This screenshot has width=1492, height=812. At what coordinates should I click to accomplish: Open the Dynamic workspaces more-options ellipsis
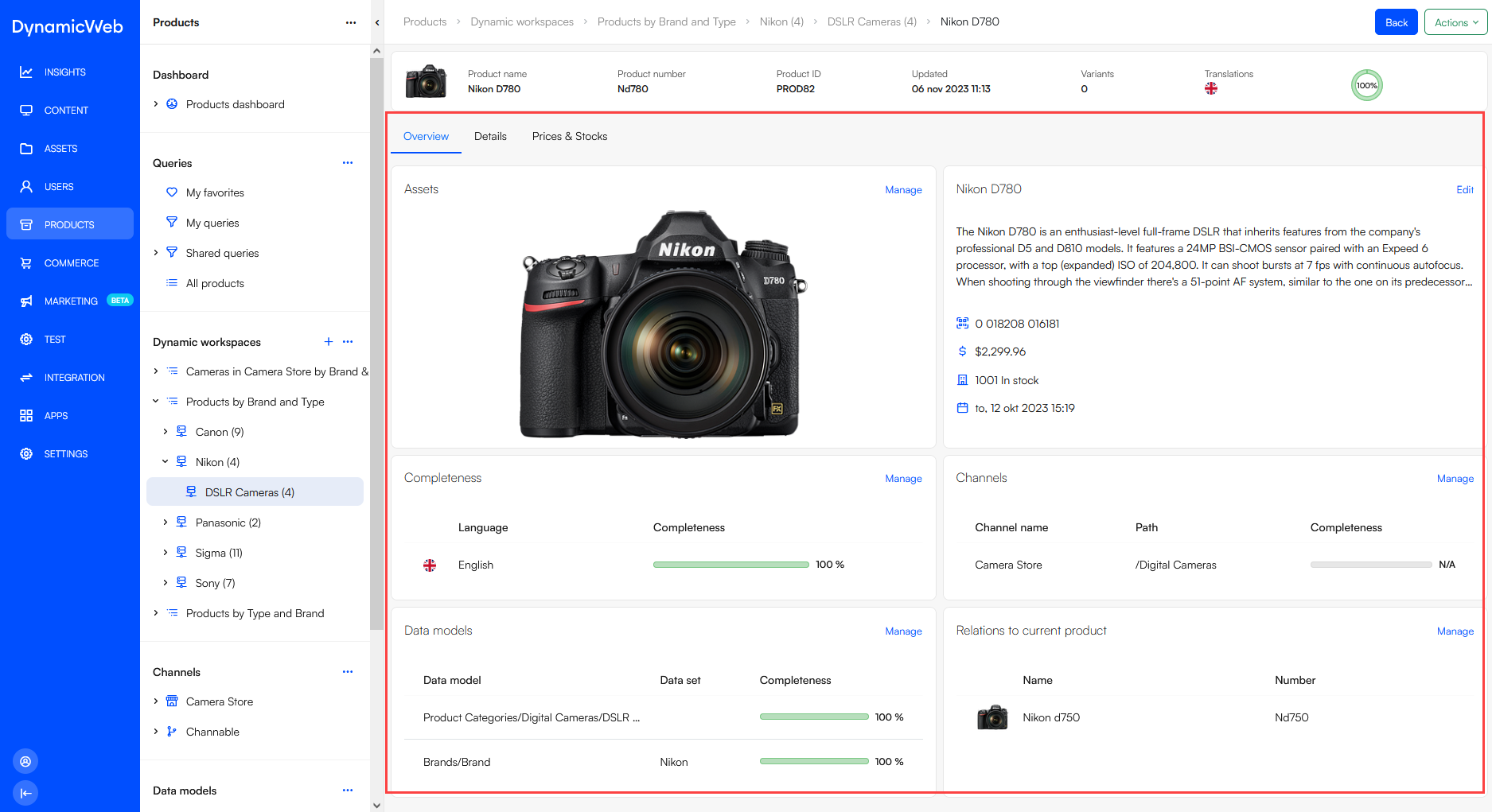tap(348, 342)
